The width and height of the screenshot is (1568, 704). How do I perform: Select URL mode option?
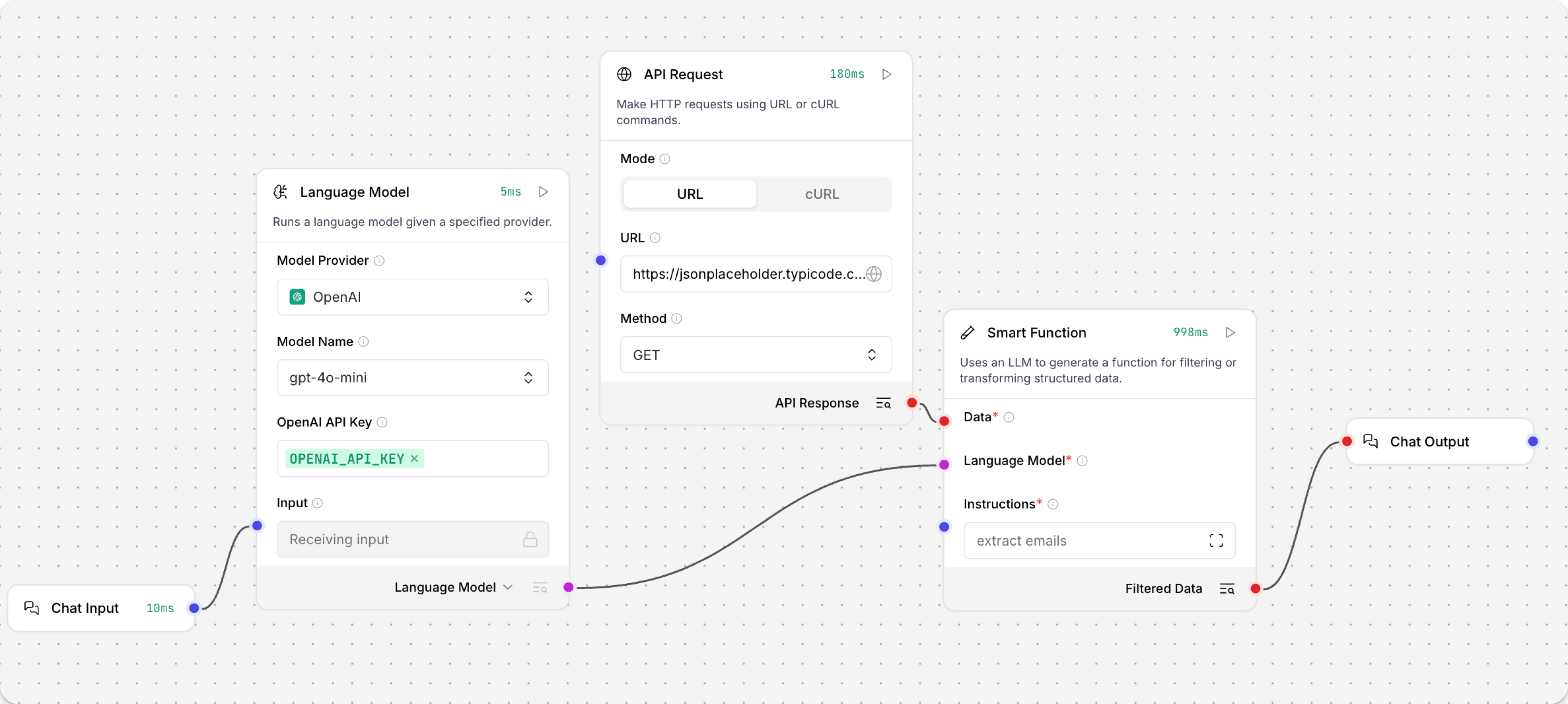690,194
